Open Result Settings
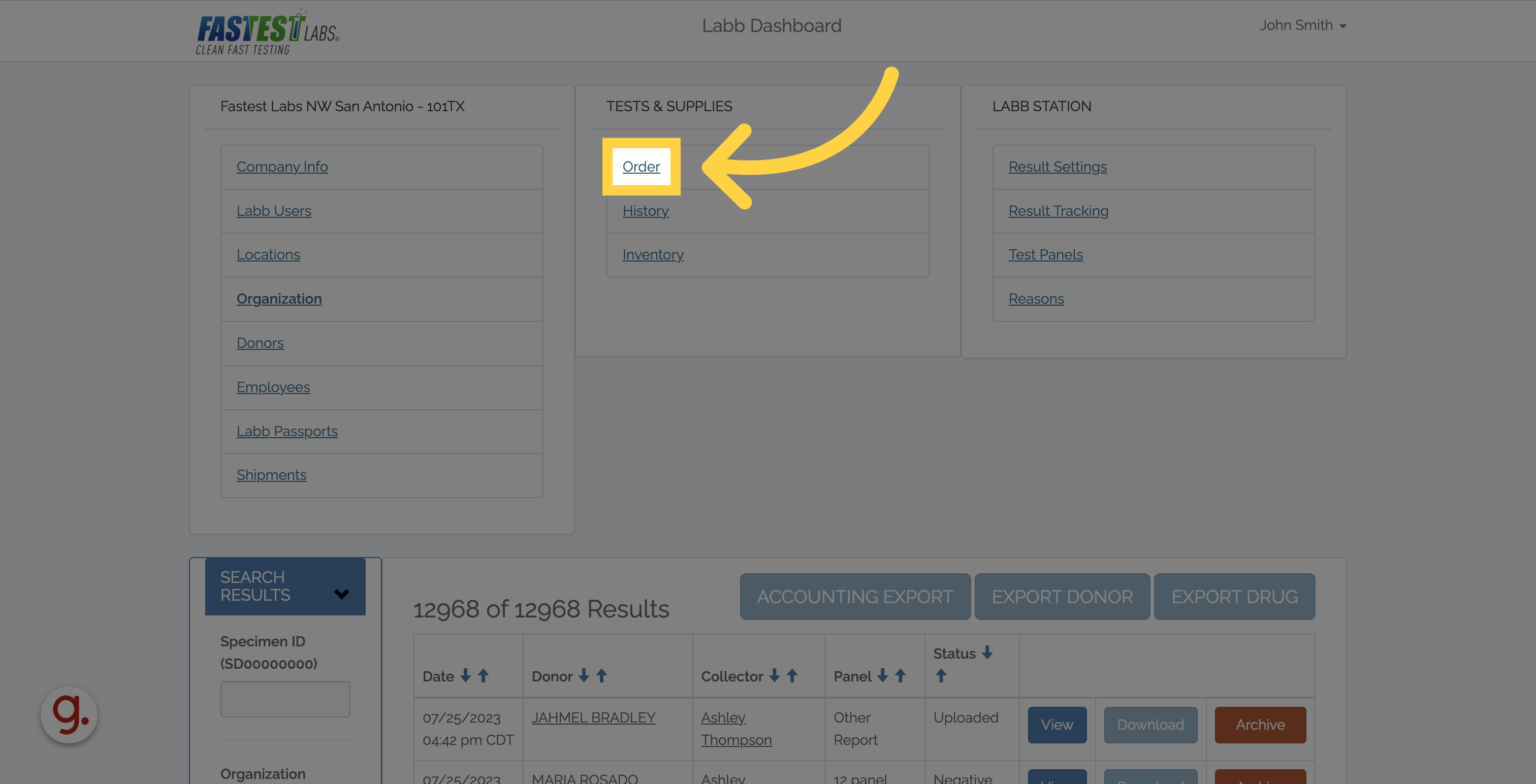1536x784 pixels. point(1057,167)
